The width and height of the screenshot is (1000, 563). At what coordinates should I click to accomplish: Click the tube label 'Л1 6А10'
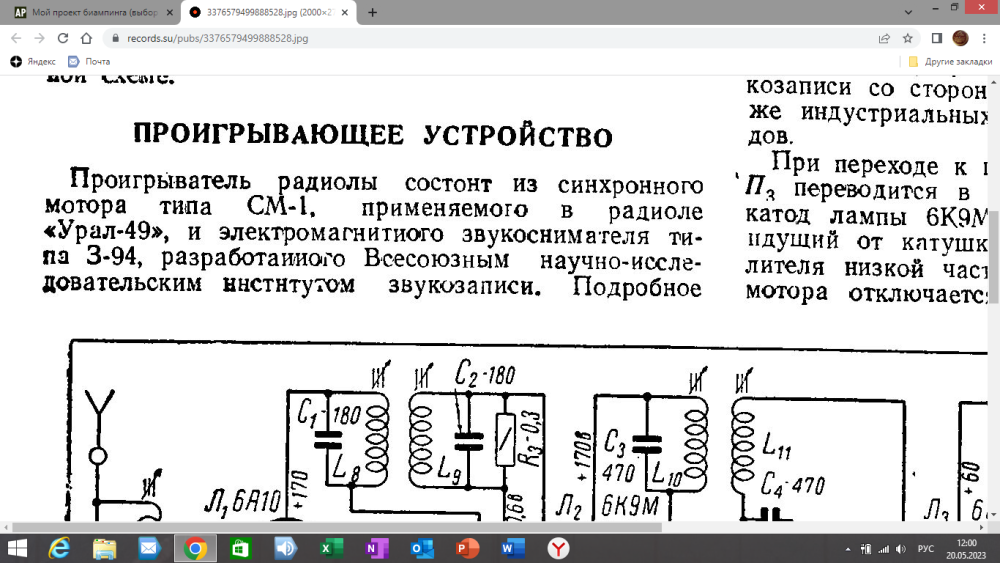pyautogui.click(x=242, y=502)
